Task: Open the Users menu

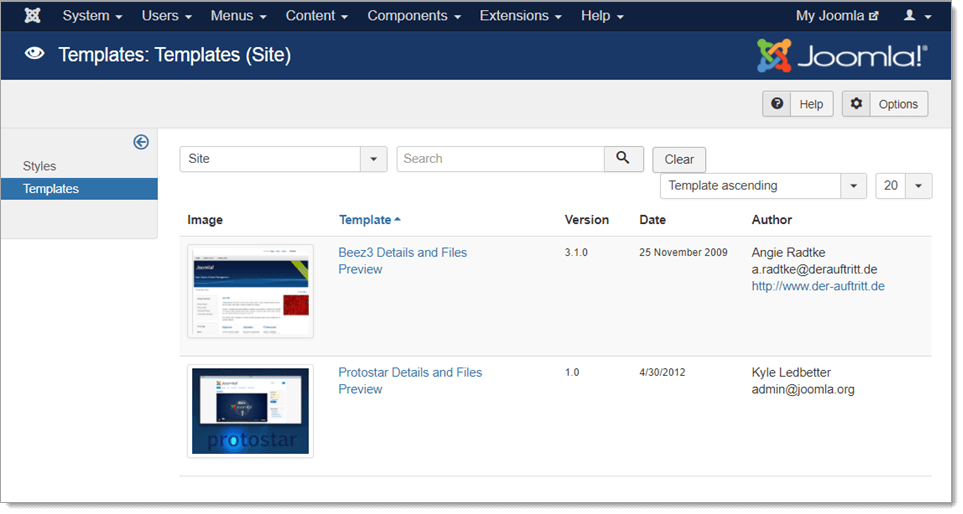Action: tap(166, 16)
